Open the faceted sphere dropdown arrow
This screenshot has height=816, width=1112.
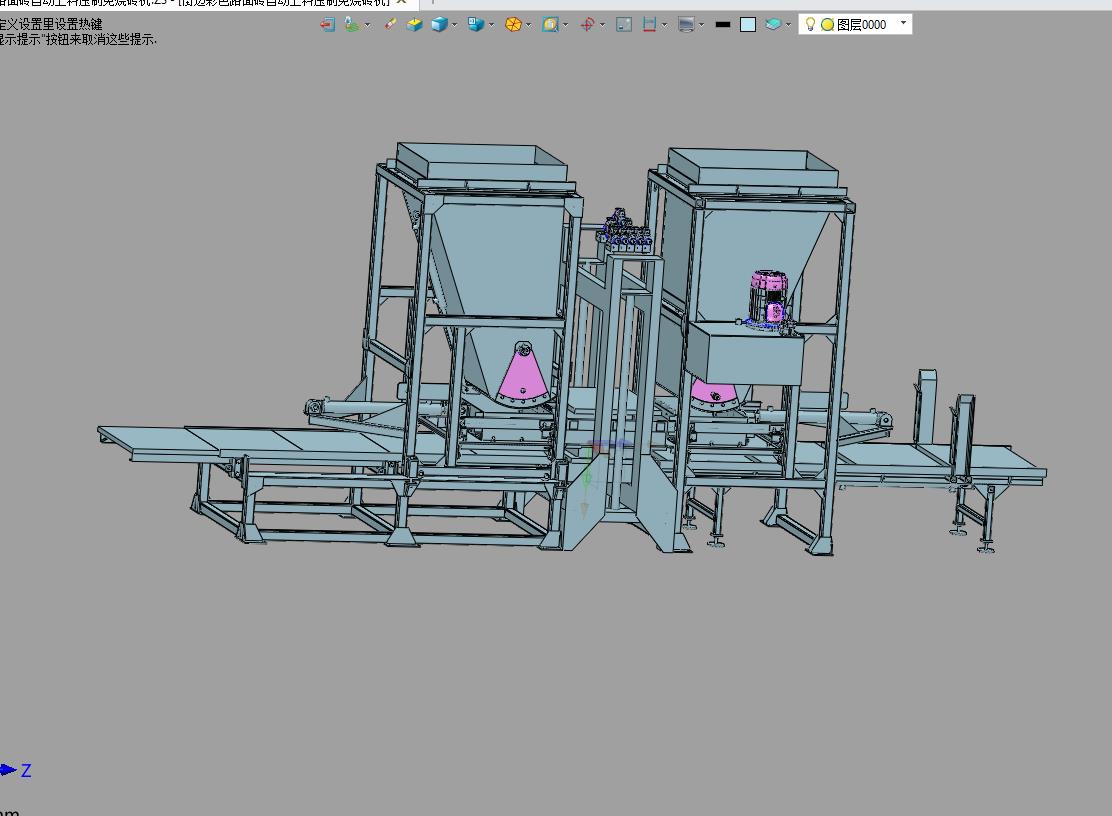point(529,25)
